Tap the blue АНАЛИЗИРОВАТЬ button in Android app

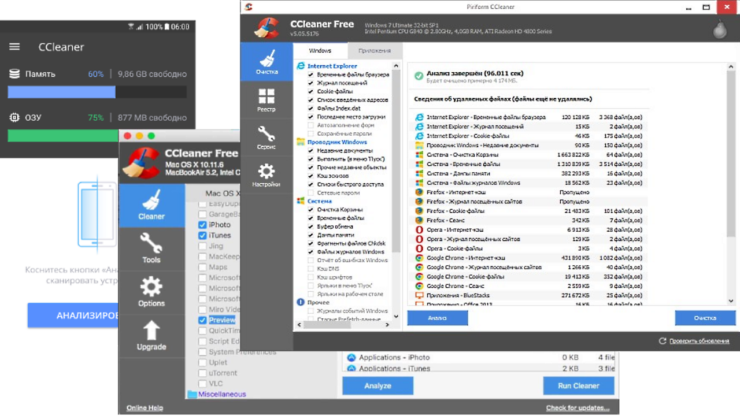(73, 315)
